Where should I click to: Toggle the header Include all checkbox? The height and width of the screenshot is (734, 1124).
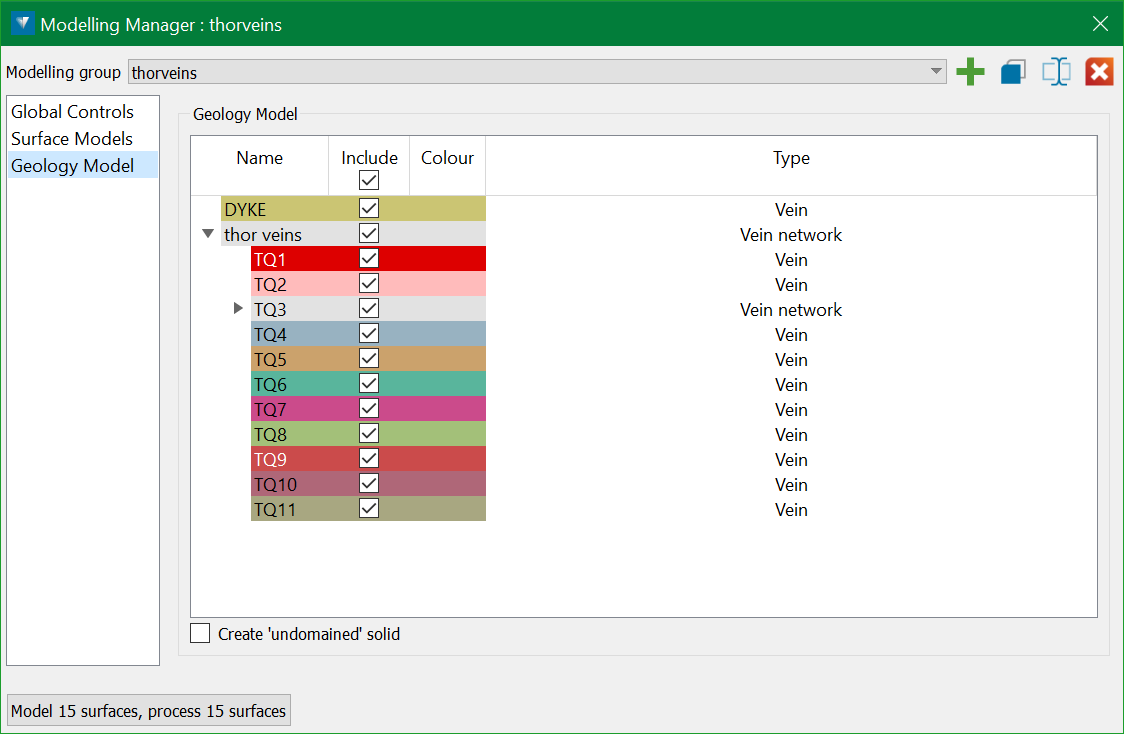pos(369,180)
